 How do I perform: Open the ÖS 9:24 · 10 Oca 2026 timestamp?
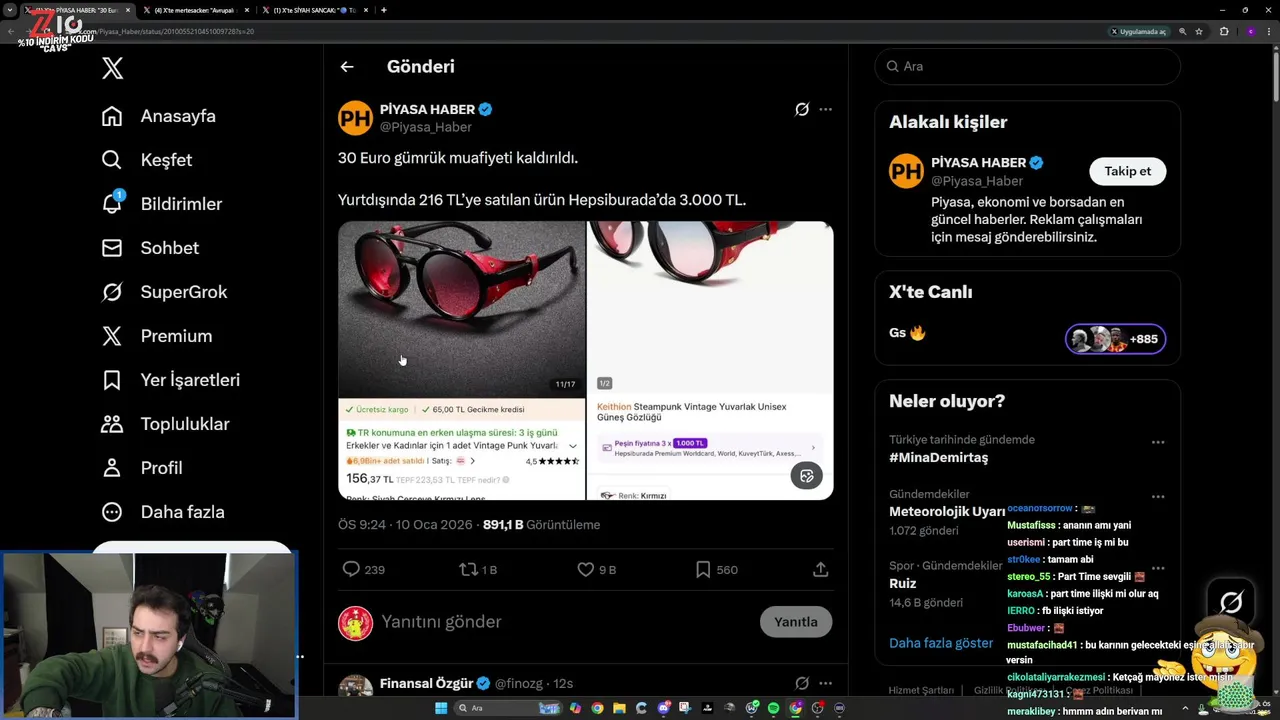pyautogui.click(x=406, y=525)
